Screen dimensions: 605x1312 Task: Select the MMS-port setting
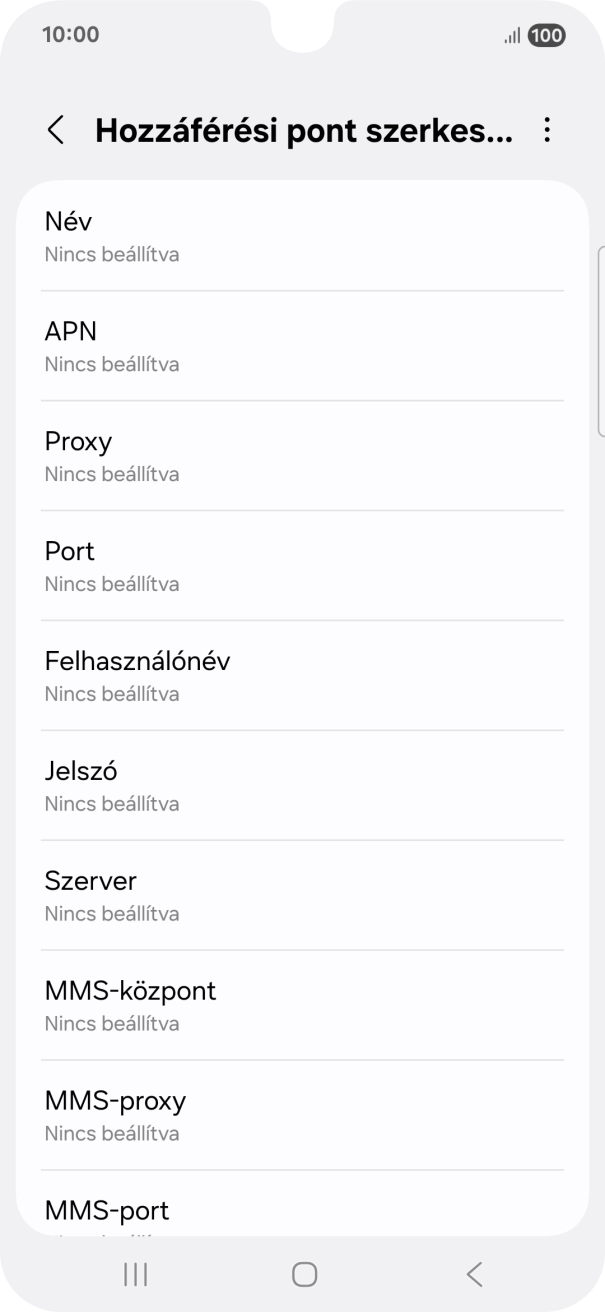coord(302,1213)
